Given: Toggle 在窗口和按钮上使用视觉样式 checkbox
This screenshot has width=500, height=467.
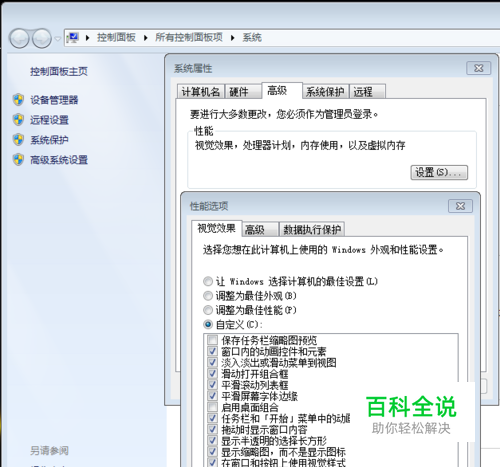Looking at the screenshot, I should [x=212, y=463].
